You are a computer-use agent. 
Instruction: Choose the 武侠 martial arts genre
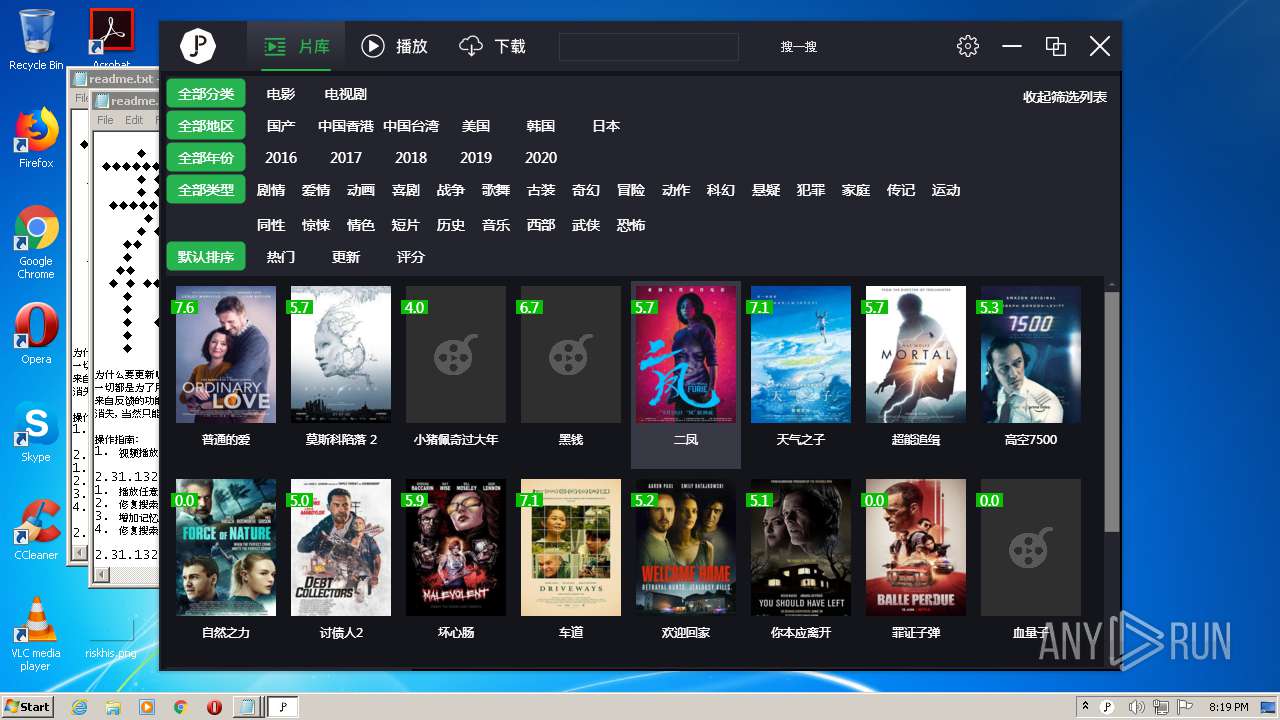coord(586,225)
